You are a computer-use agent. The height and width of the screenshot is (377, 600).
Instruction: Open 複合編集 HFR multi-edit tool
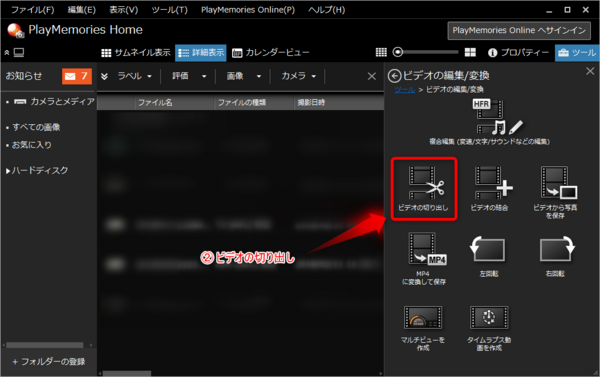tap(489, 122)
